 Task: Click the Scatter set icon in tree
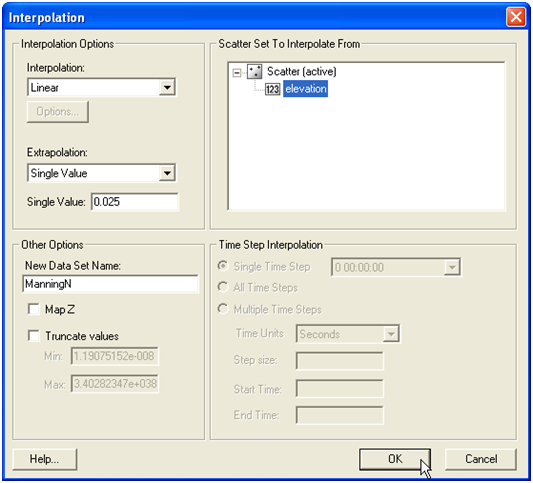point(254,72)
